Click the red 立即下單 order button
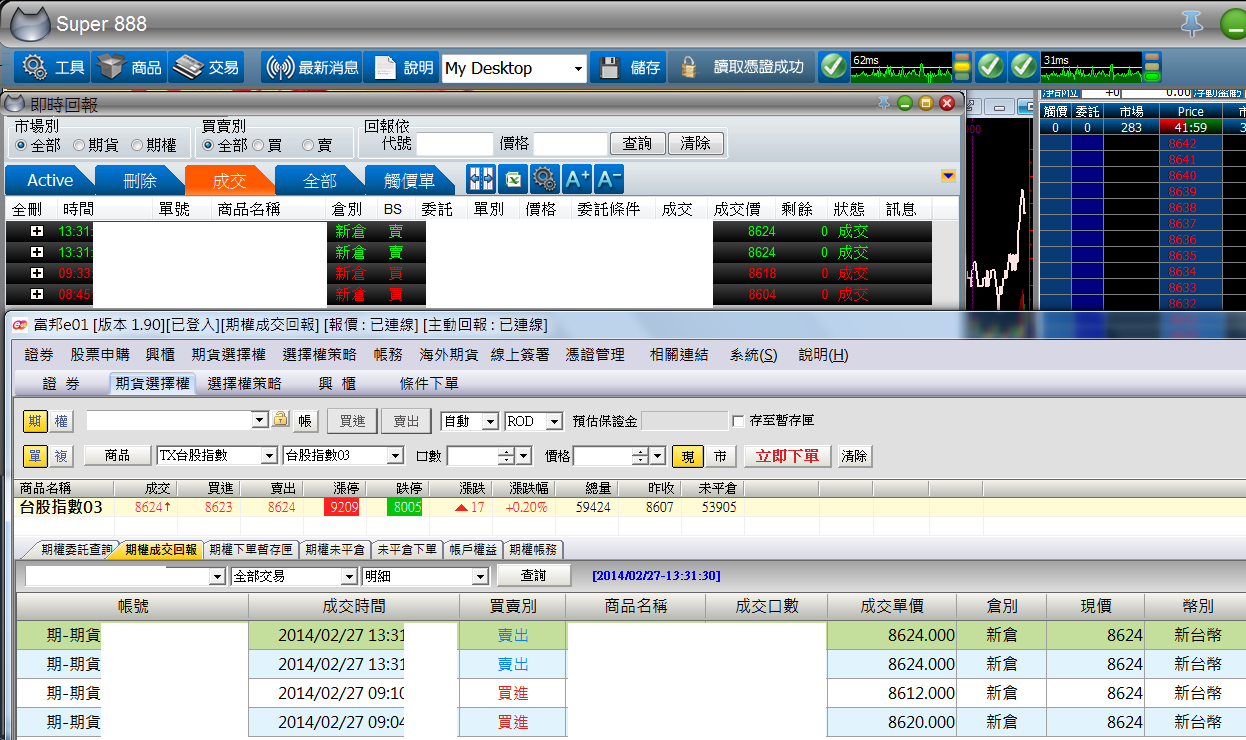 (x=788, y=455)
